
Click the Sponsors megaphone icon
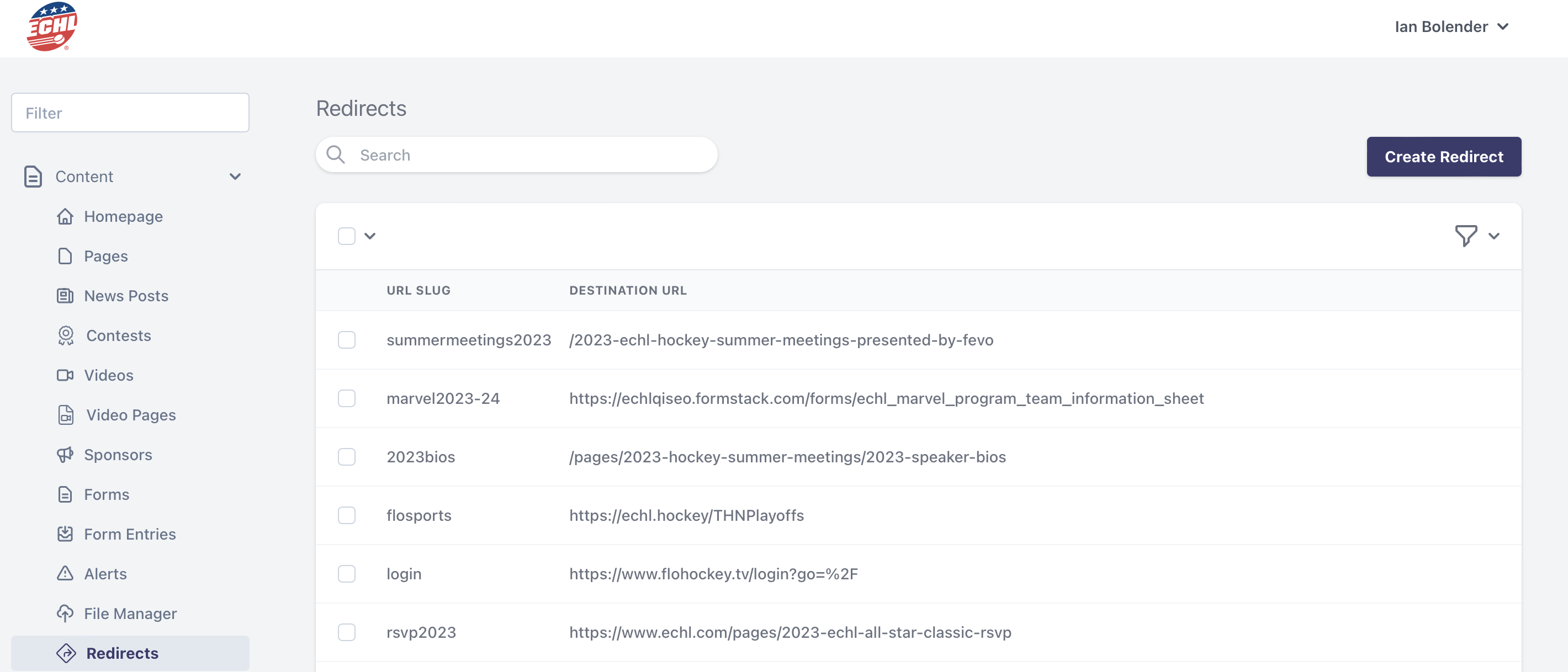[x=65, y=455]
